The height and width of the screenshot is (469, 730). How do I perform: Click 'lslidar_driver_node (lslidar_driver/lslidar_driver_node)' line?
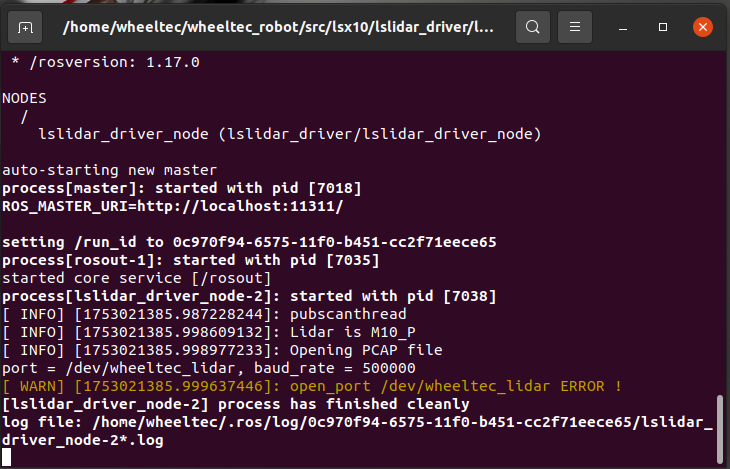pos(290,134)
